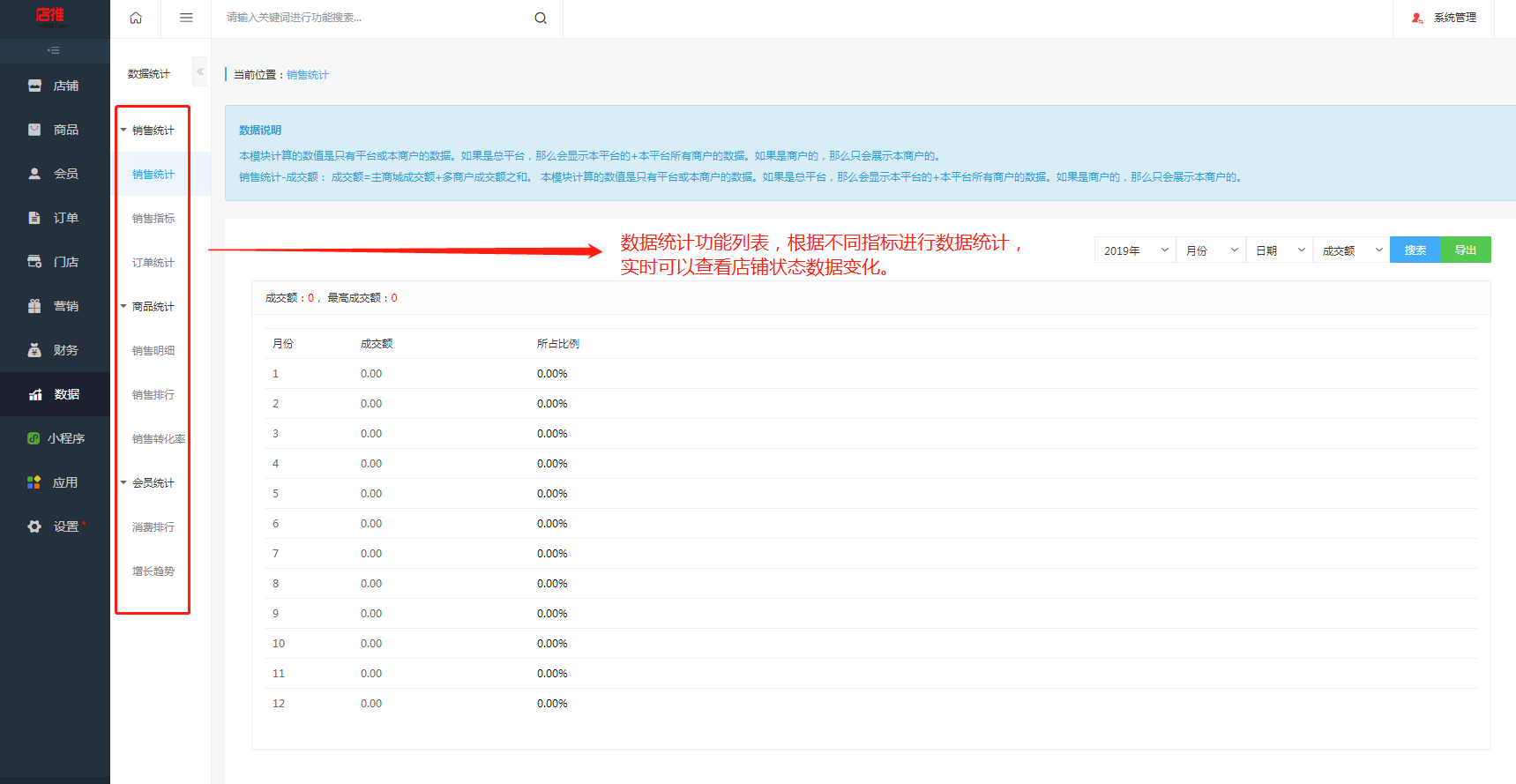Open the 店铺 menu item

55,86
